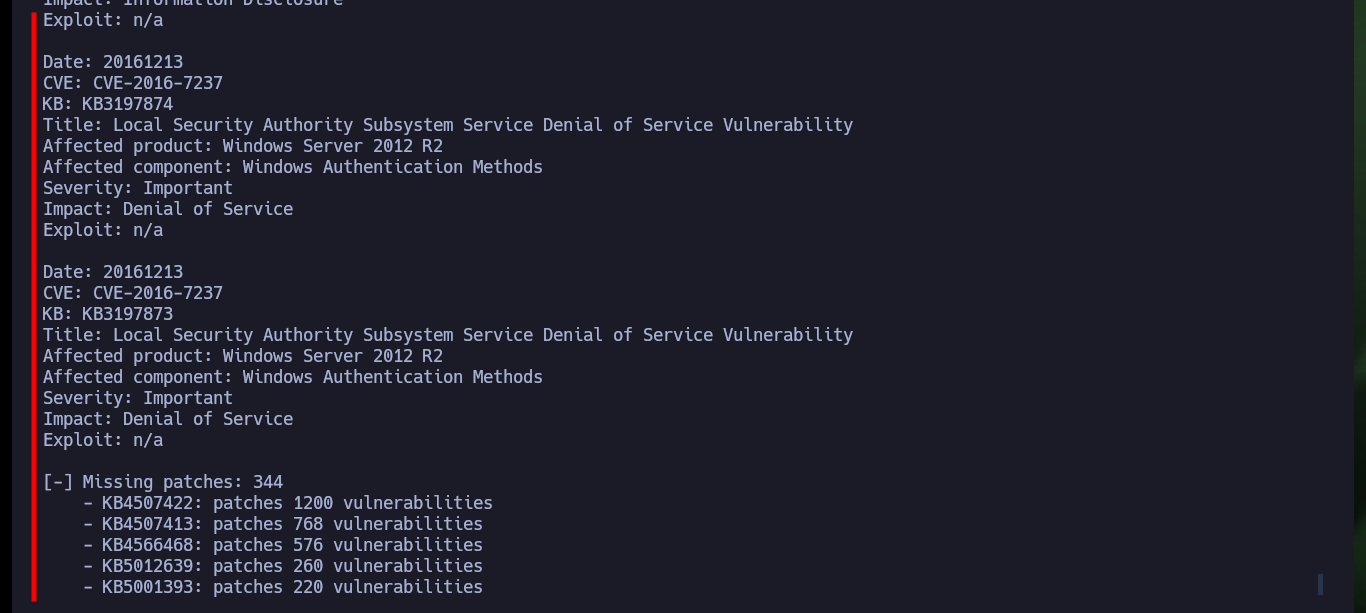Select the CVE line directly above KB3197874
Screen dimensions: 1366x613
[x=133, y=83]
